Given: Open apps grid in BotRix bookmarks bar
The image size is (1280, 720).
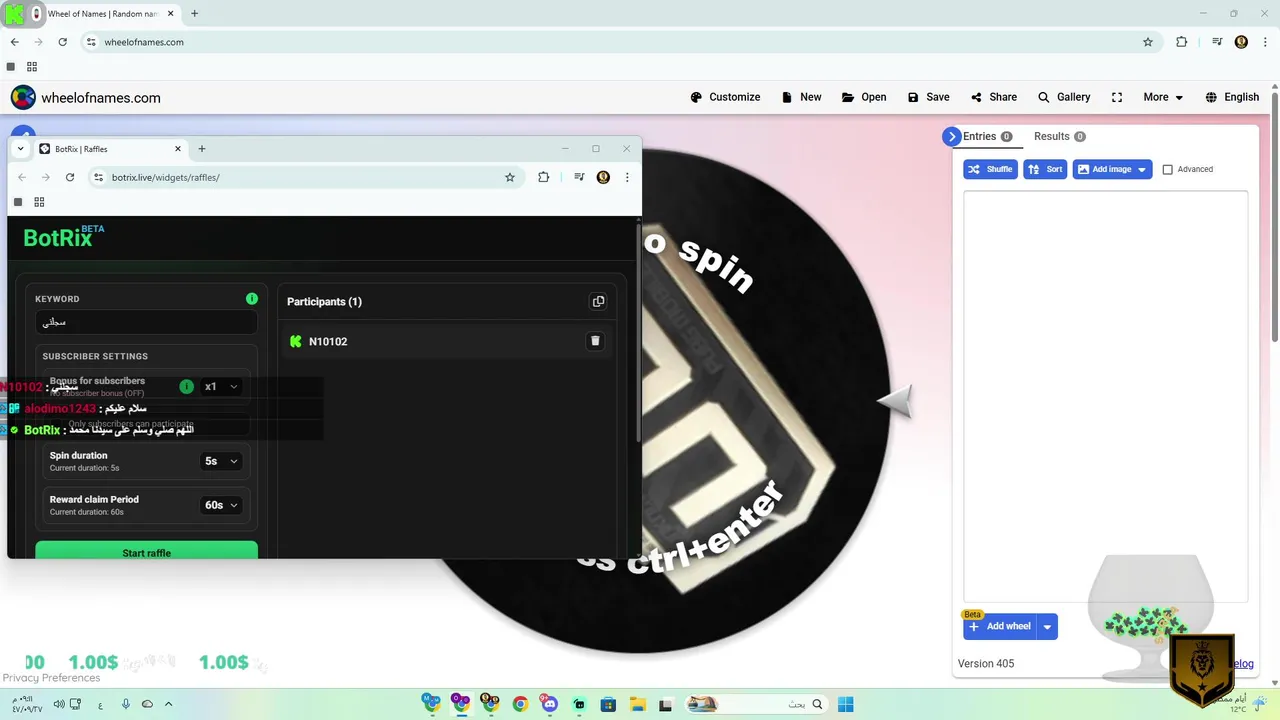Looking at the screenshot, I should pyautogui.click(x=39, y=202).
